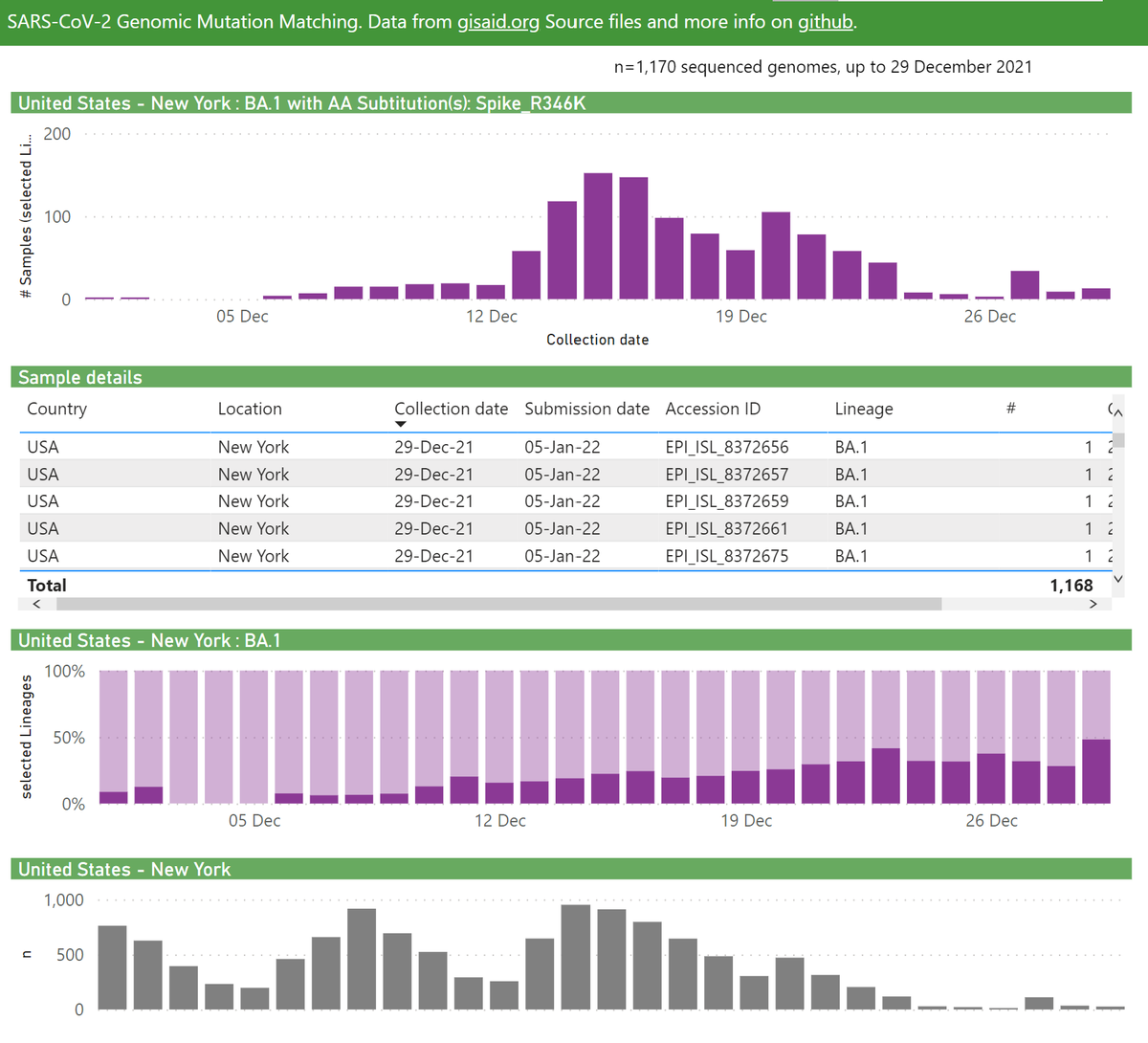The height and width of the screenshot is (1043, 1148).
Task: Click the table scroll-down arrow
Action: pos(1117,579)
